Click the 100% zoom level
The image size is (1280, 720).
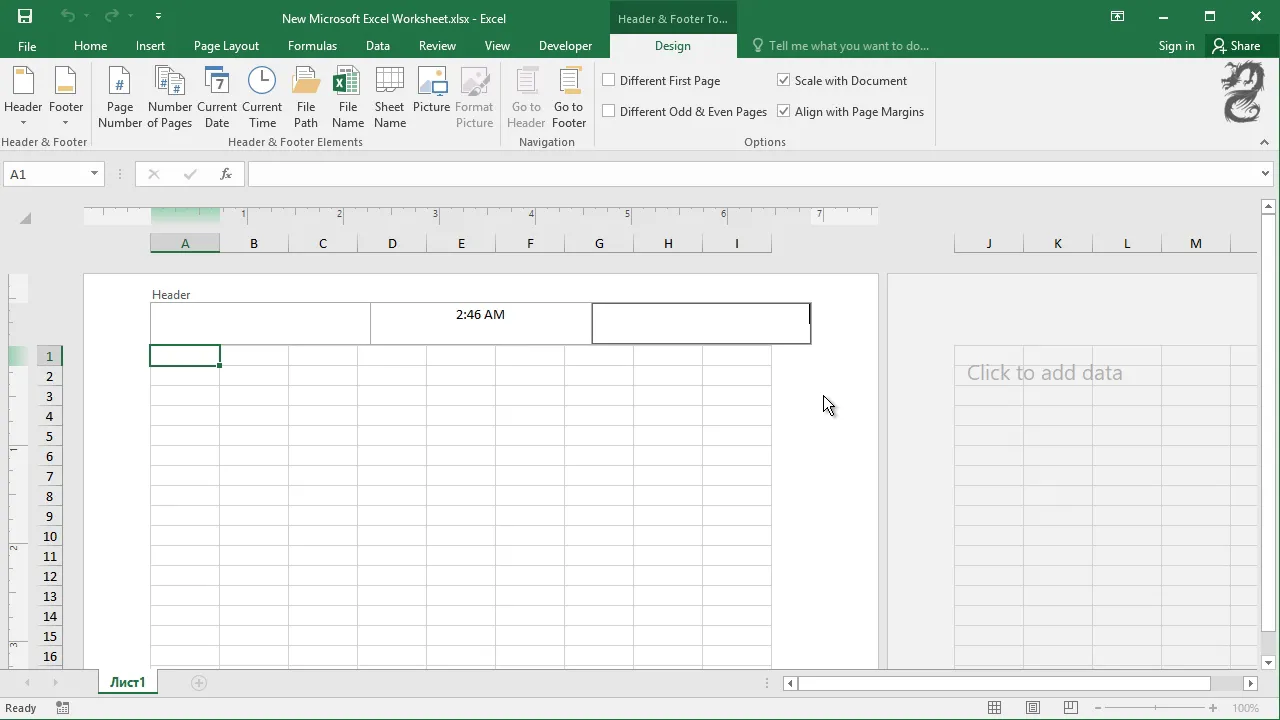coord(1245,708)
